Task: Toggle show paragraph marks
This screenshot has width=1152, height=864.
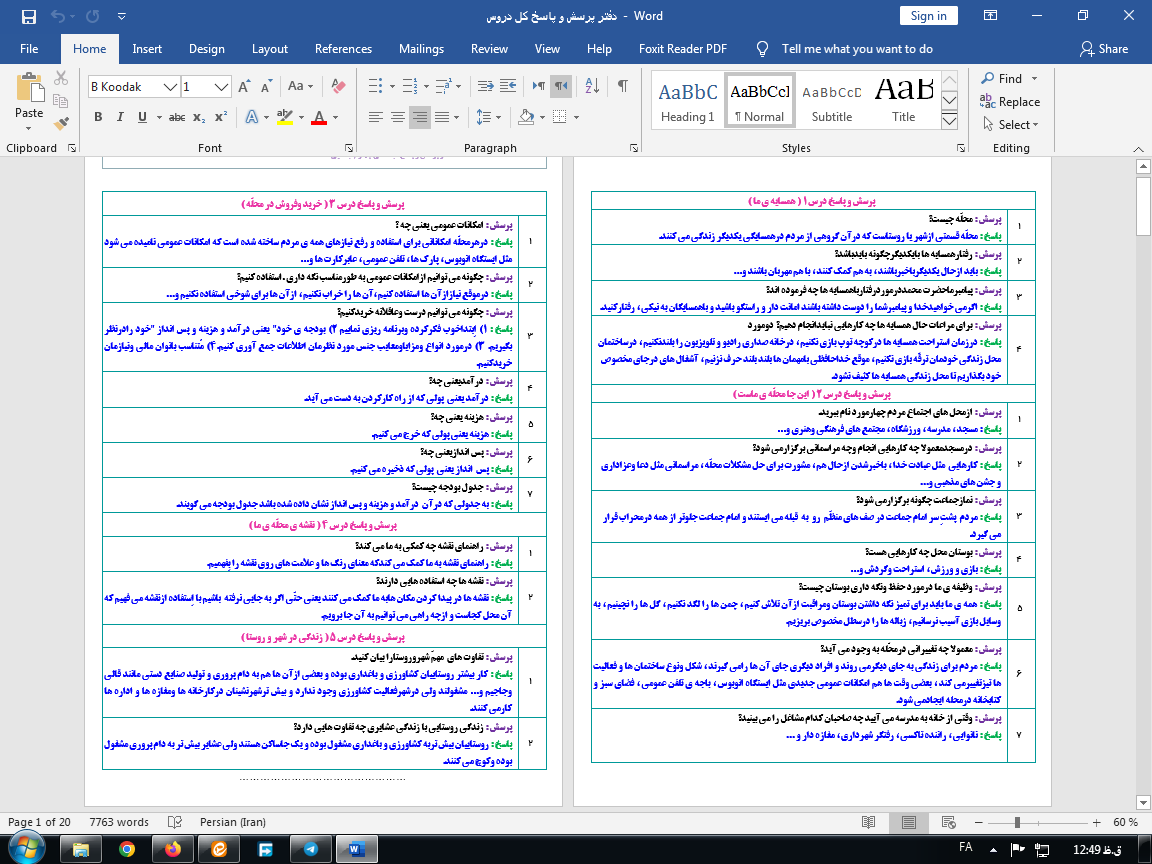Action: coord(622,86)
